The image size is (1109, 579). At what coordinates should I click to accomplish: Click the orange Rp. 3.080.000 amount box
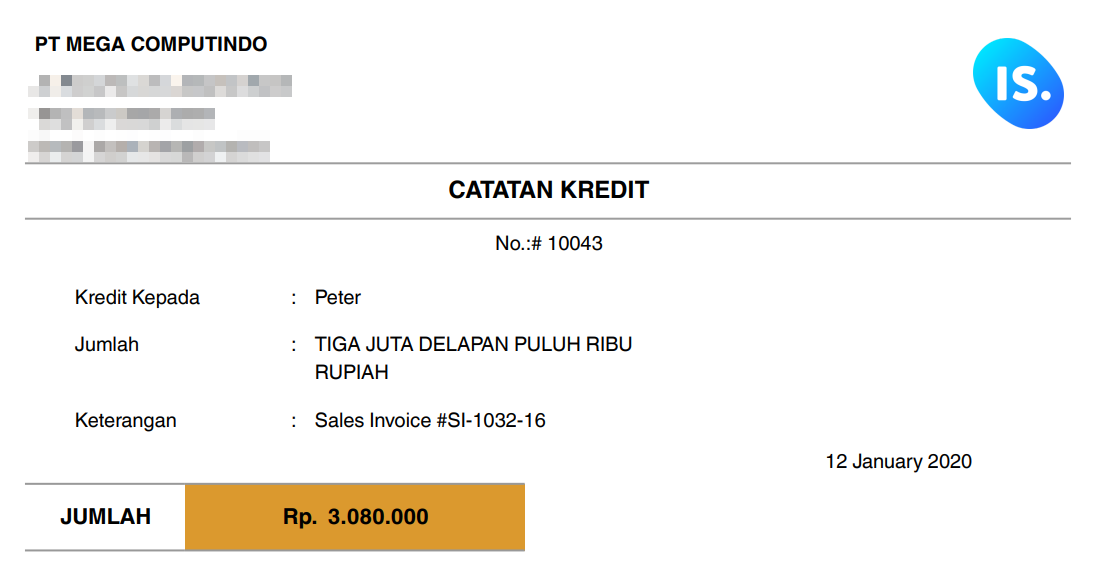tap(355, 517)
